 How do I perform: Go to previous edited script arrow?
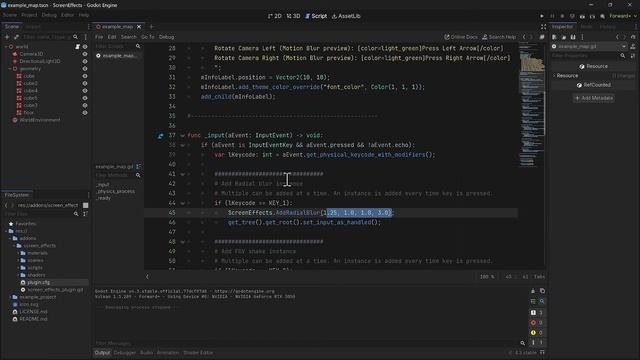coord(524,37)
